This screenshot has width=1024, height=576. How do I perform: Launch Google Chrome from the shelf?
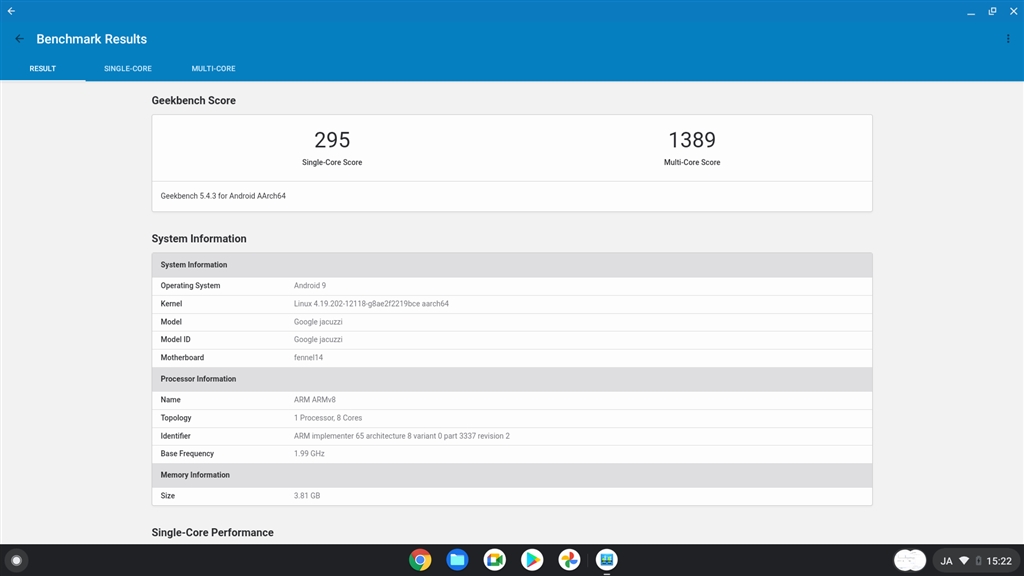pyautogui.click(x=420, y=560)
